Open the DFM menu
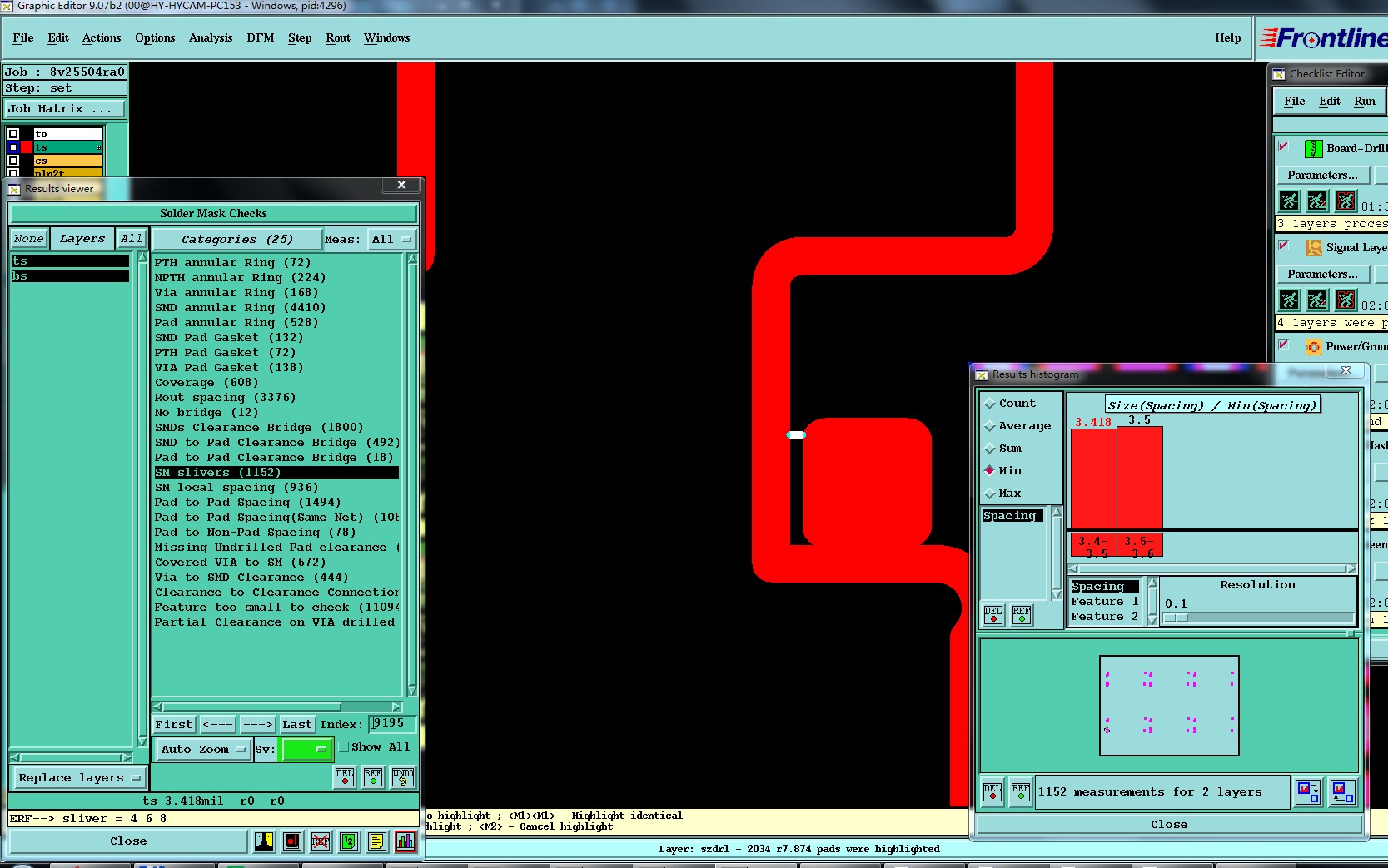This screenshot has height=868, width=1388. coord(261,38)
